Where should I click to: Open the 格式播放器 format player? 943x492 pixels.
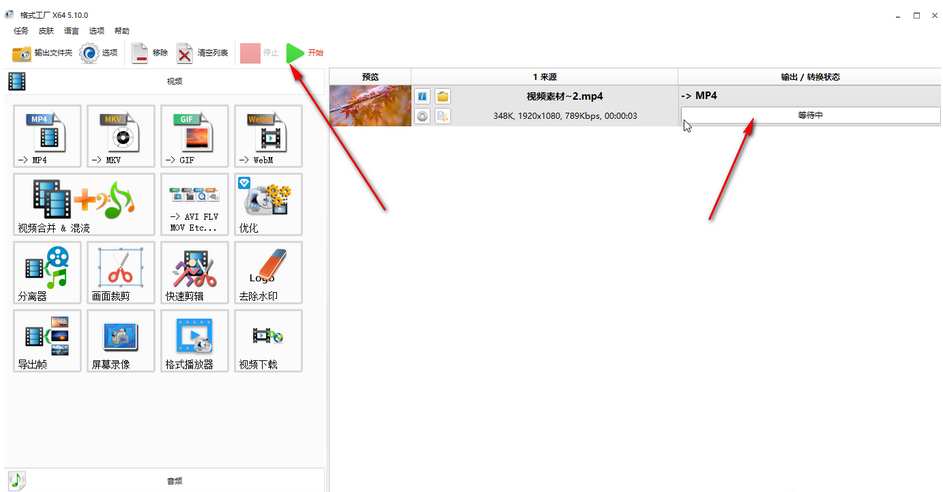[194, 340]
